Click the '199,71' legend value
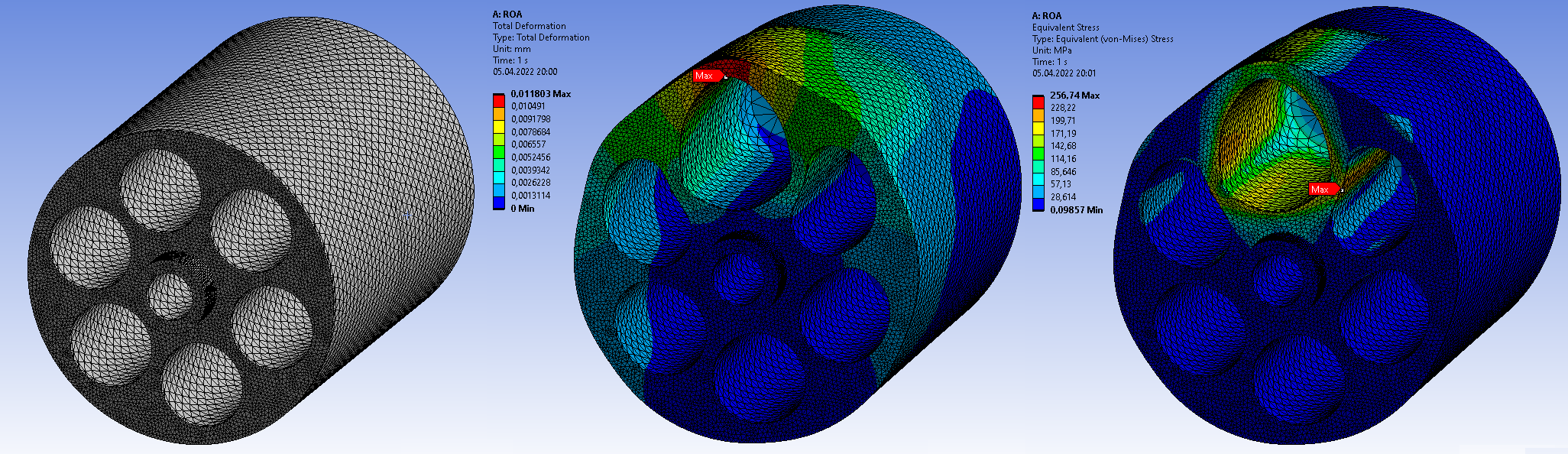 (x=1063, y=121)
